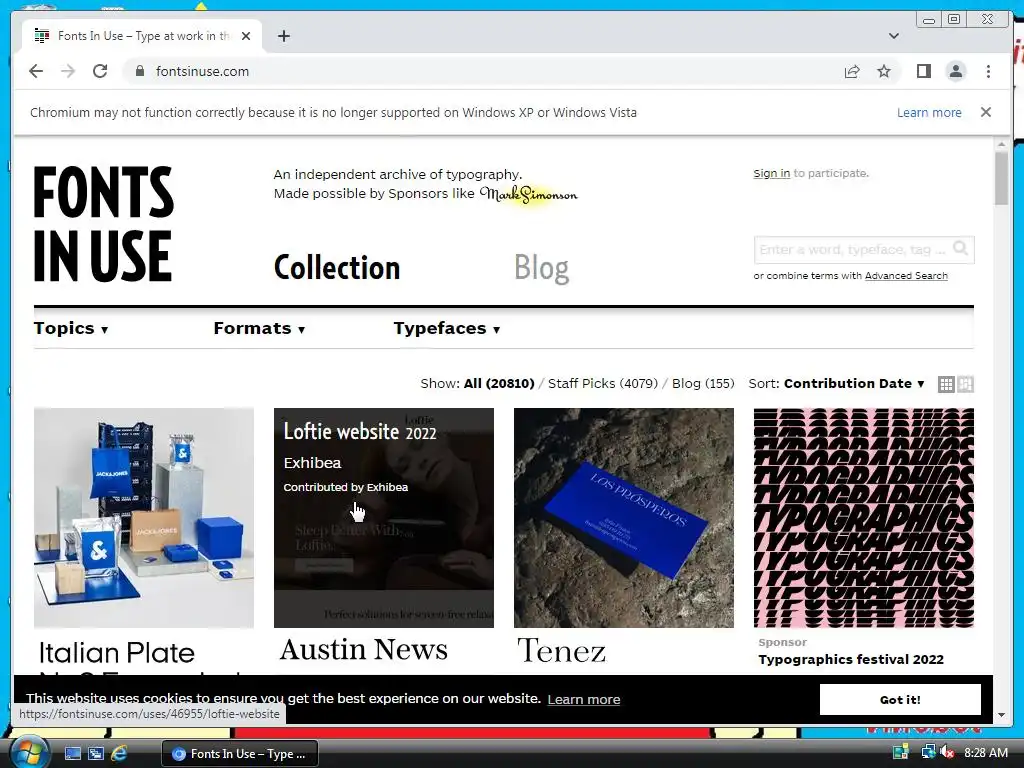Expand the Formats menu

(x=259, y=328)
